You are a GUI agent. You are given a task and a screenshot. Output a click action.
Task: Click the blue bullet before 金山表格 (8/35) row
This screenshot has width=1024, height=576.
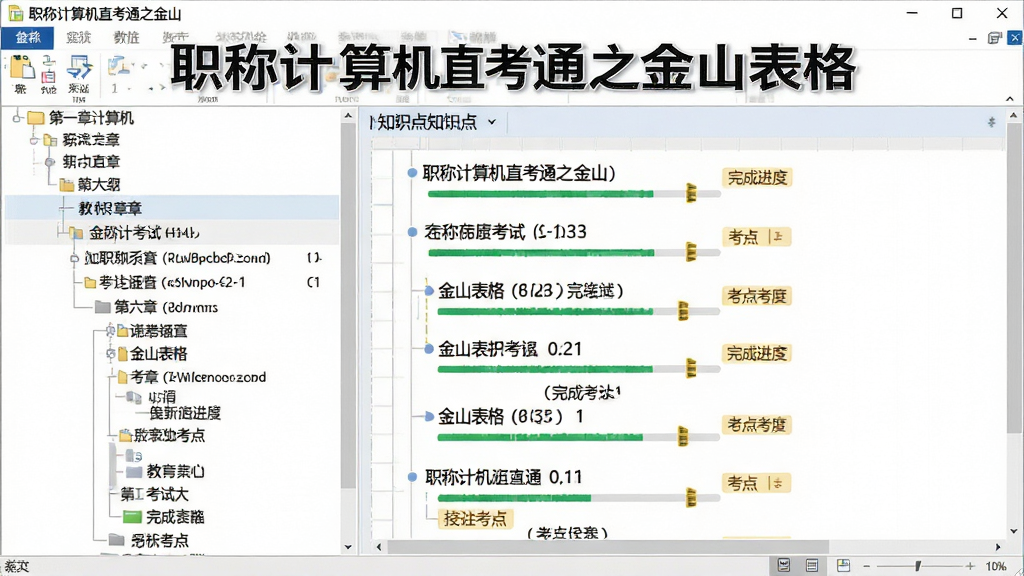429,416
